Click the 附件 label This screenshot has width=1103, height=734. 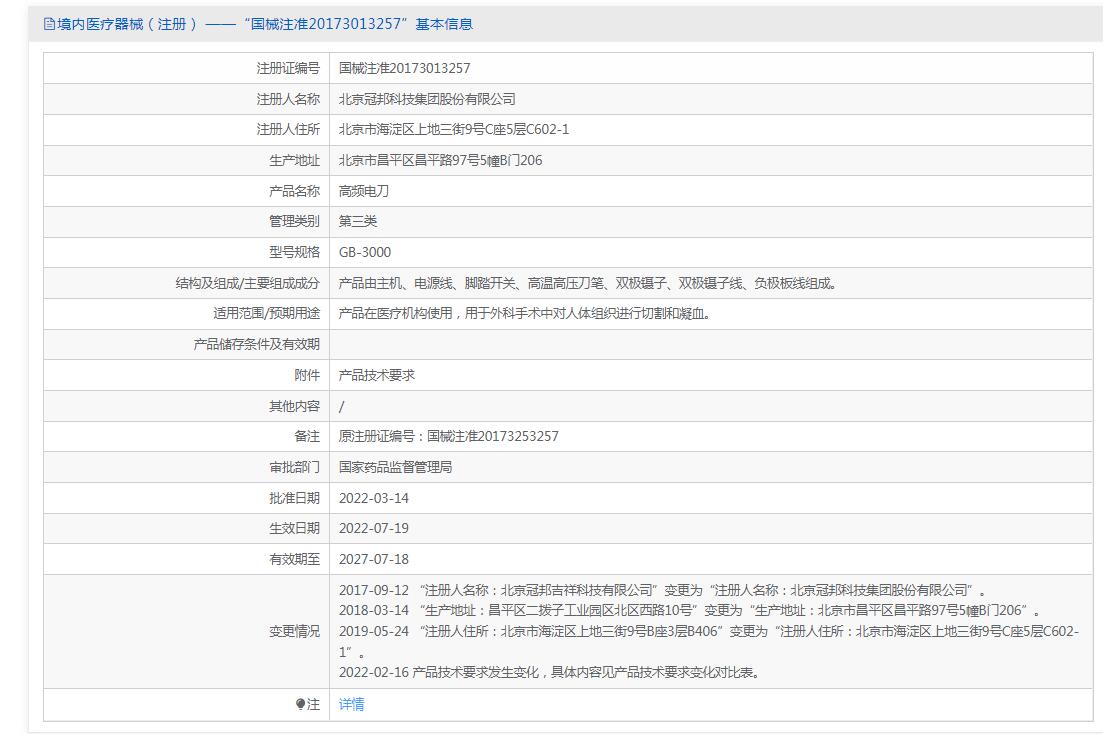(307, 375)
